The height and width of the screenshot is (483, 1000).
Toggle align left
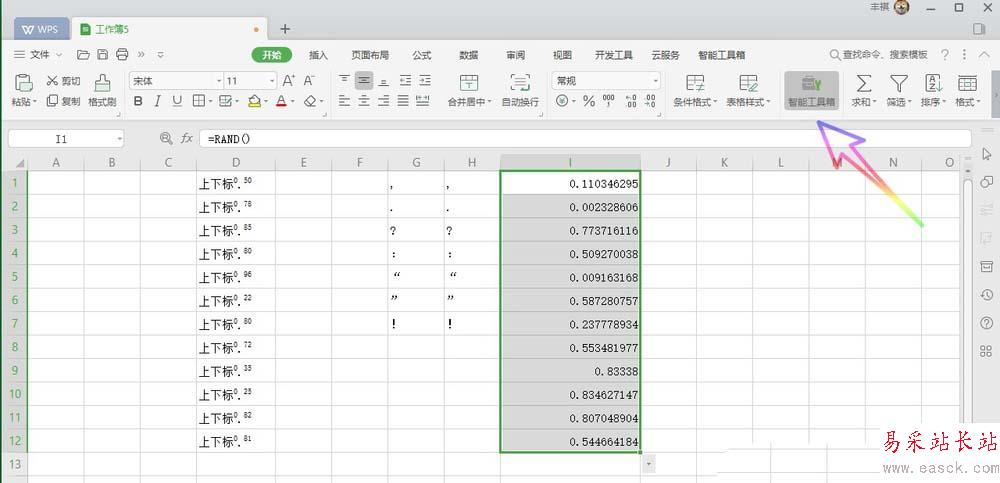(344, 101)
